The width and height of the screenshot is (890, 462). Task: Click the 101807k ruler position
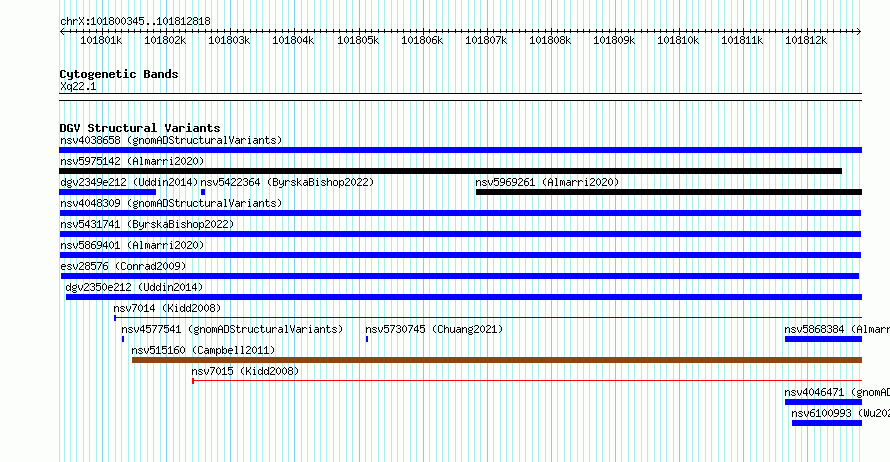[486, 40]
